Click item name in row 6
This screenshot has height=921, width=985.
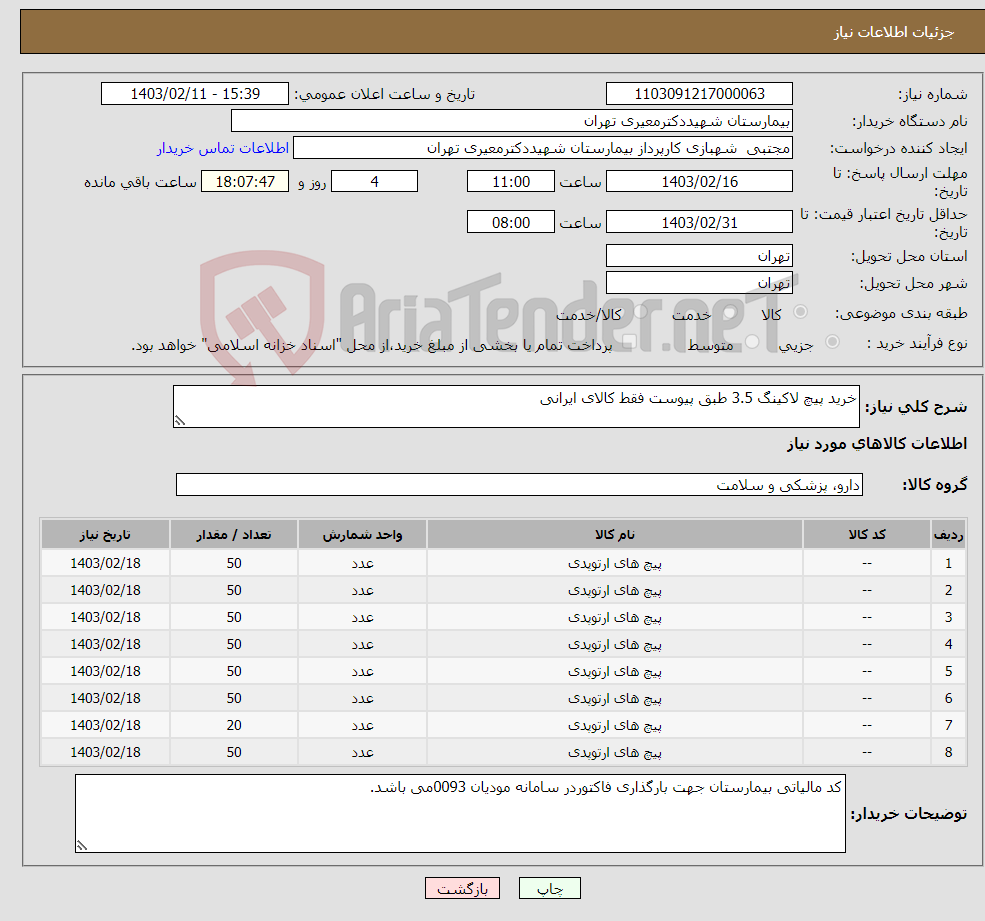point(615,699)
